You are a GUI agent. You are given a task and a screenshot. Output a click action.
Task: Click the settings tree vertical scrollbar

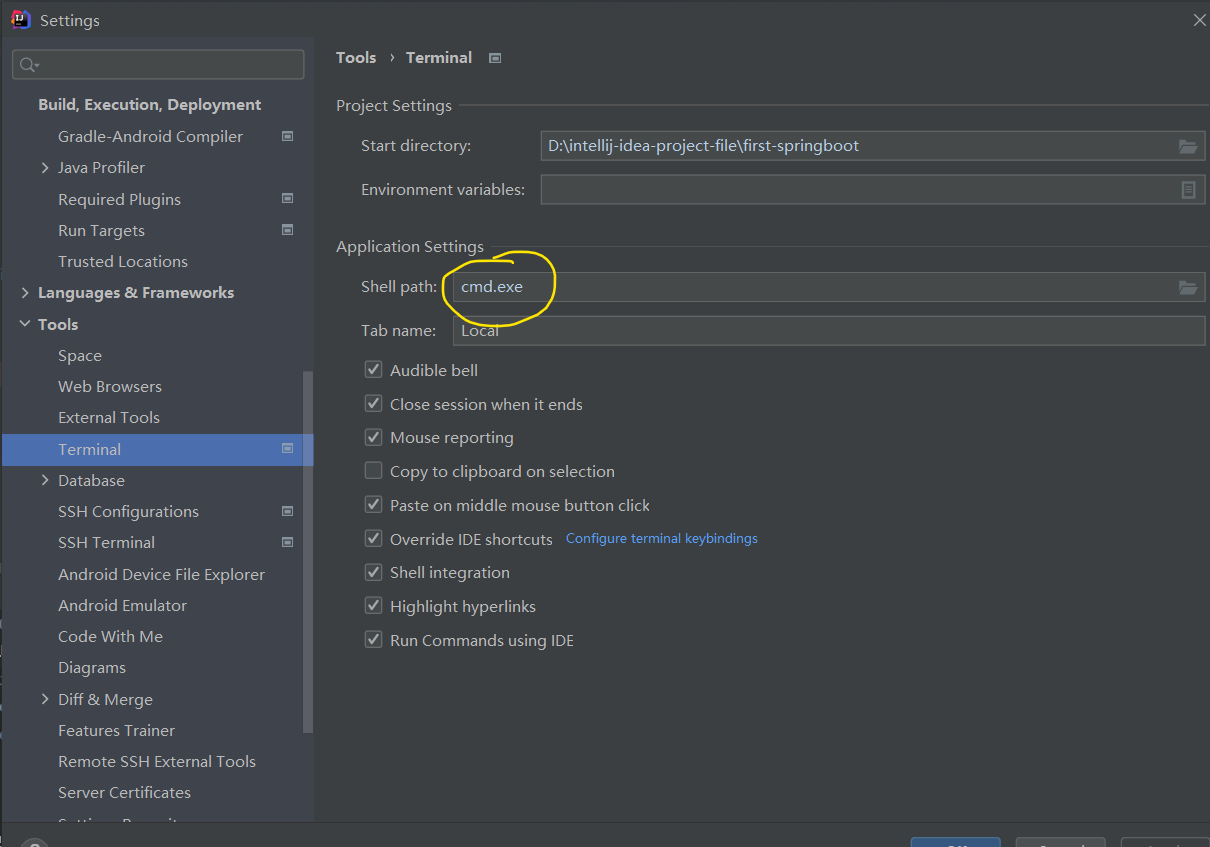click(x=308, y=552)
